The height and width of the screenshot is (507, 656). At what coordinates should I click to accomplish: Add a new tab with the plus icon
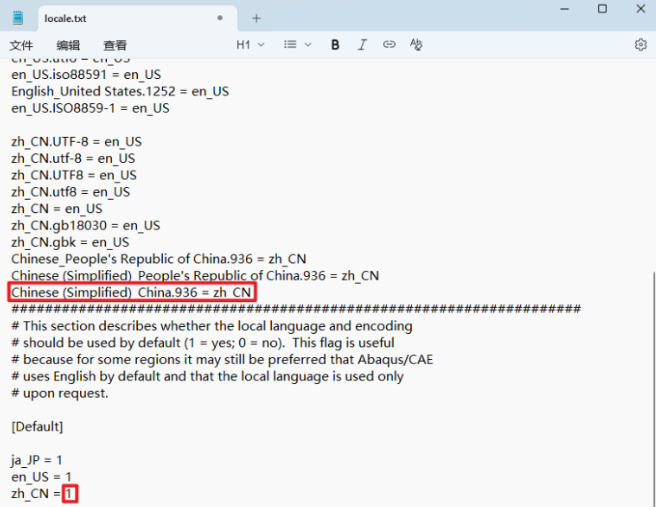click(256, 18)
